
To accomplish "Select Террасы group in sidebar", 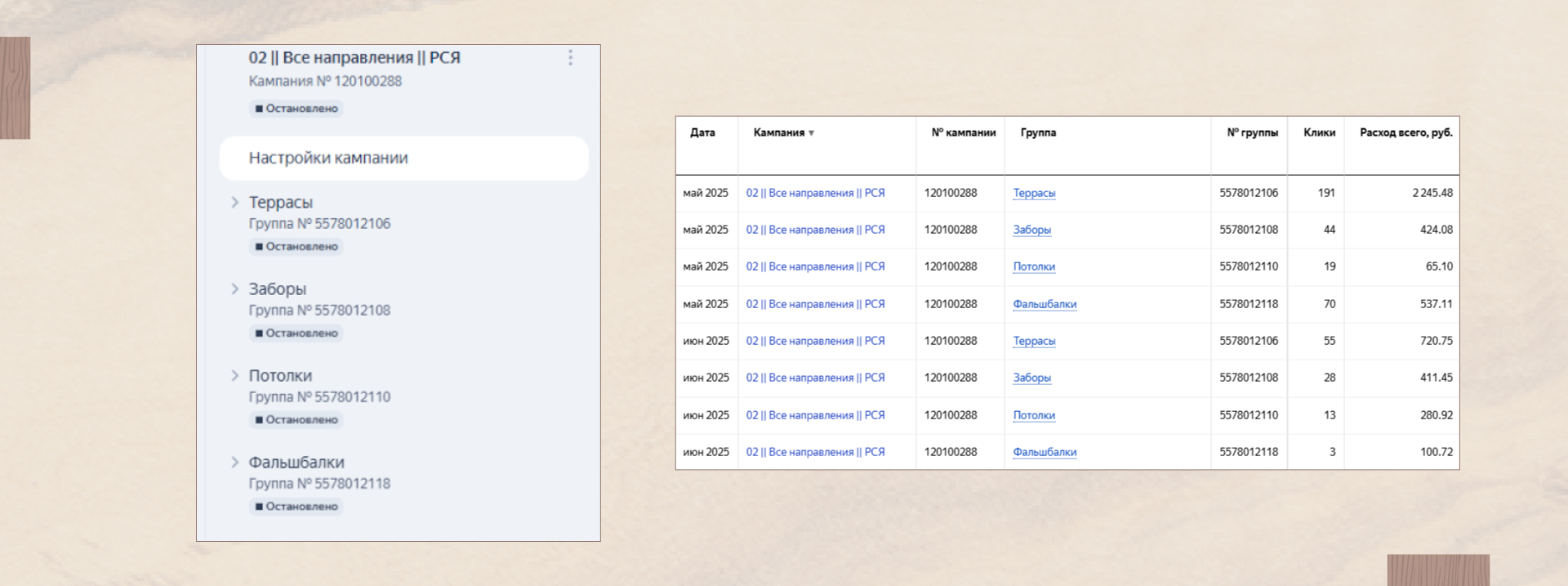I will point(281,202).
